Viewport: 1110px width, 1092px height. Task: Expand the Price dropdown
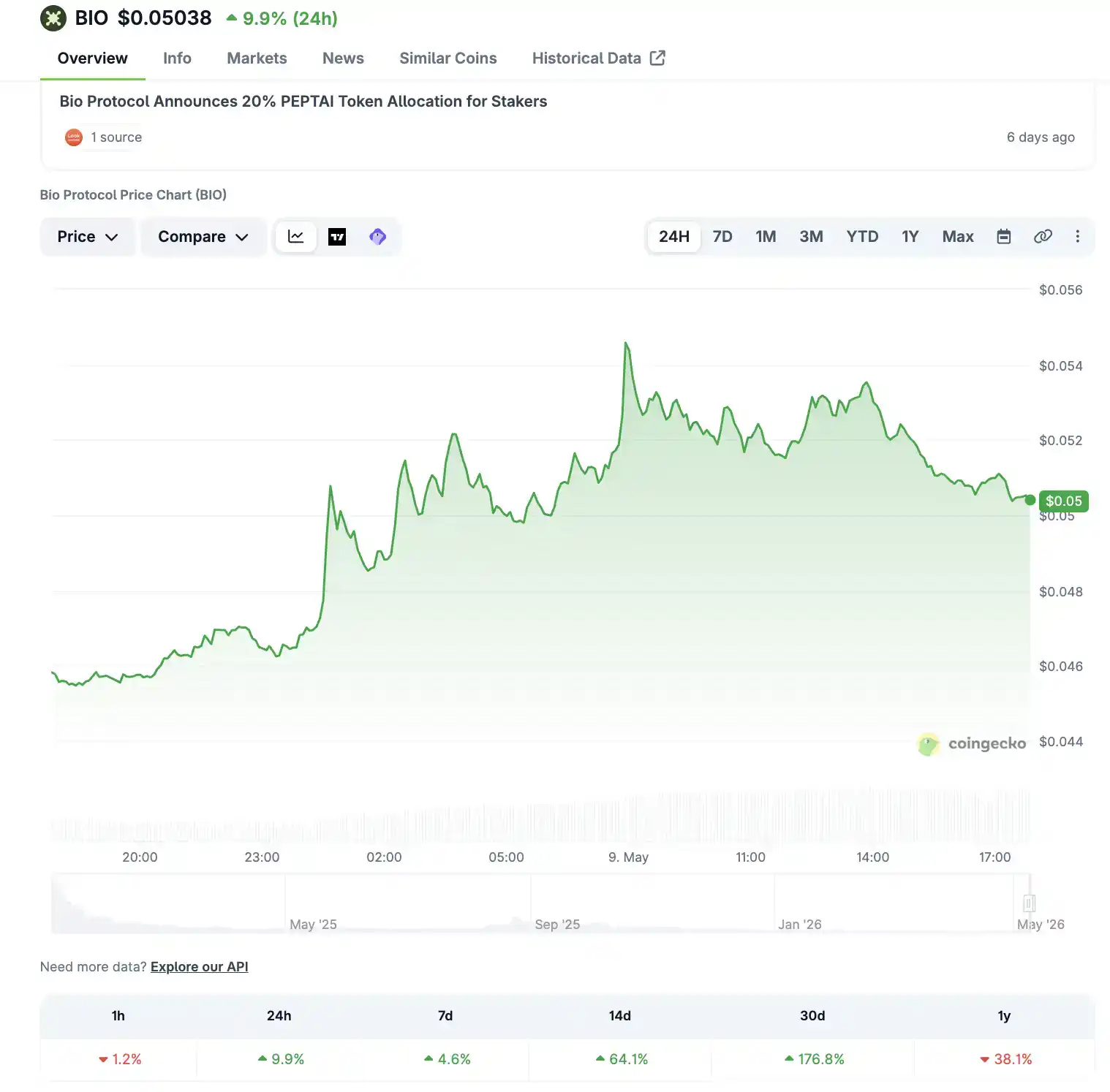(88, 237)
